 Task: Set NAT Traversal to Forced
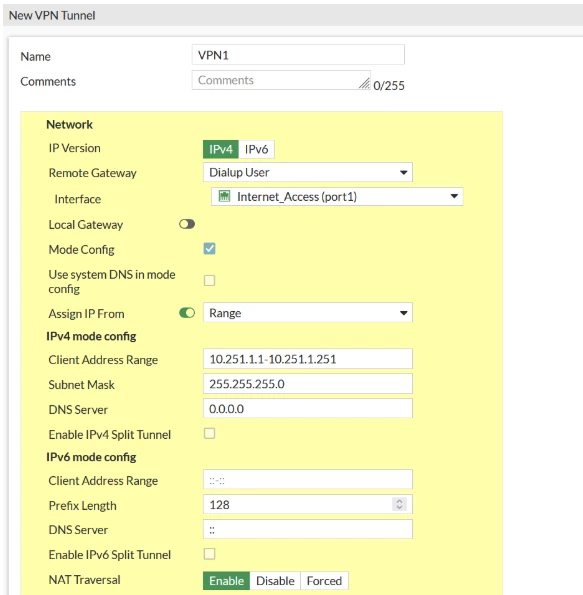coord(324,581)
